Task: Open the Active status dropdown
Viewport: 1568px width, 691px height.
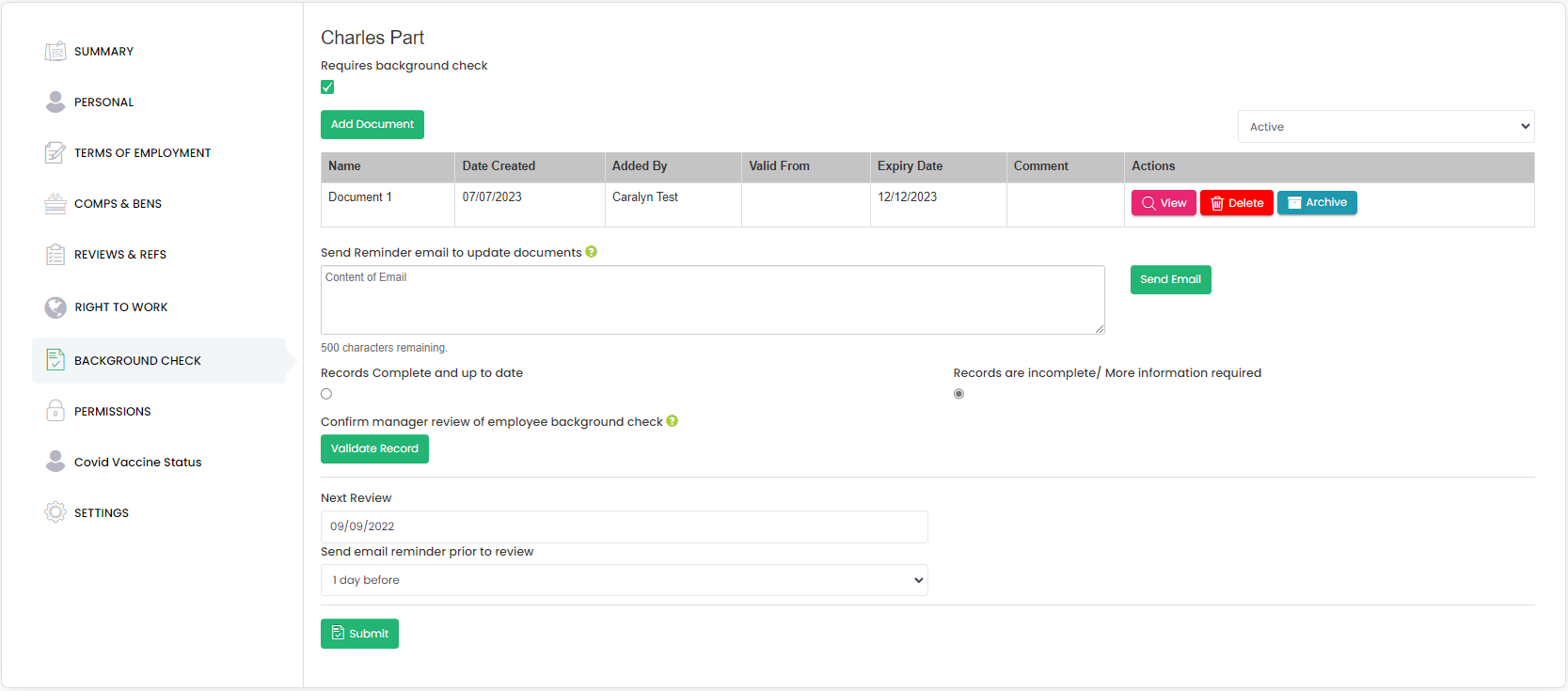Action: click(1386, 127)
